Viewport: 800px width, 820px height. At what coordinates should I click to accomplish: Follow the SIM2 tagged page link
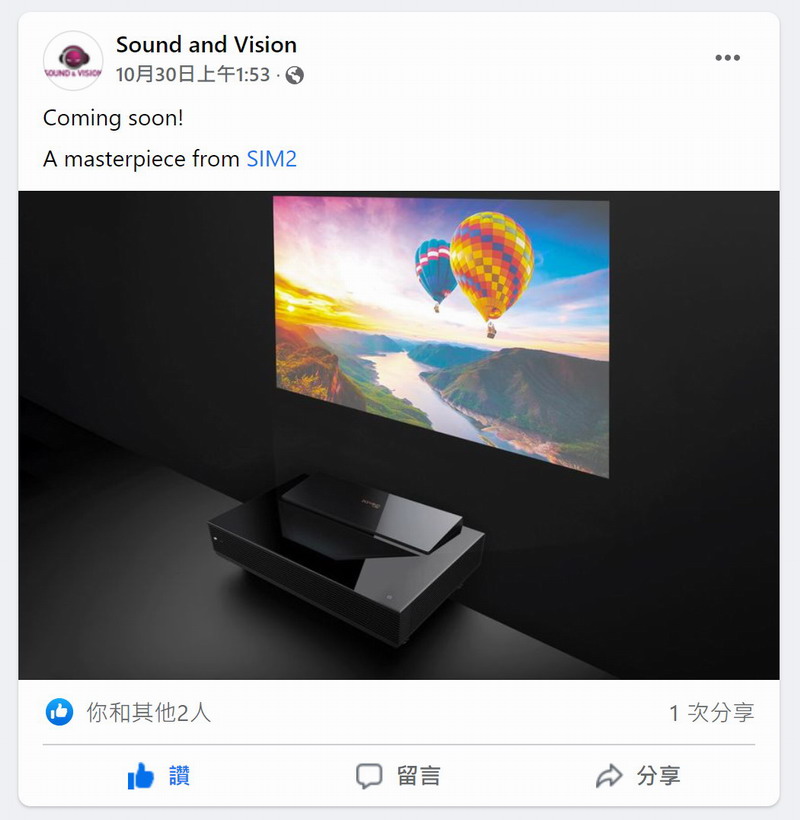(271, 158)
